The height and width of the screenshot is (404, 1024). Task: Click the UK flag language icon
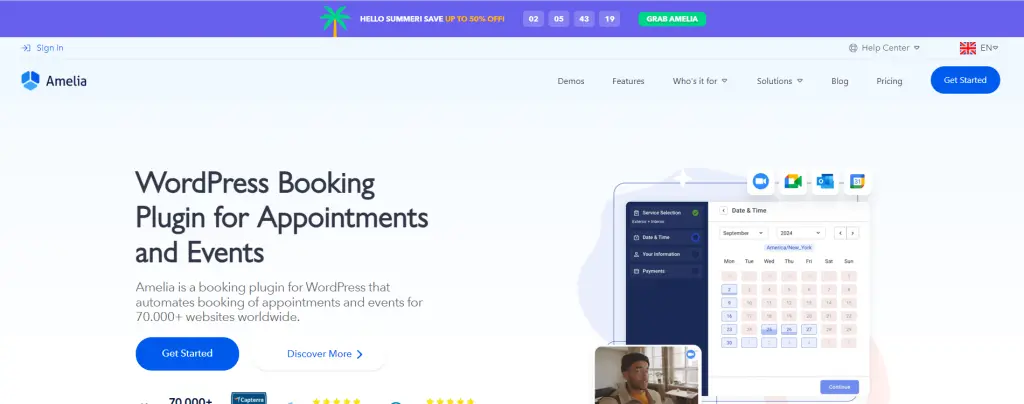[x=967, y=48]
